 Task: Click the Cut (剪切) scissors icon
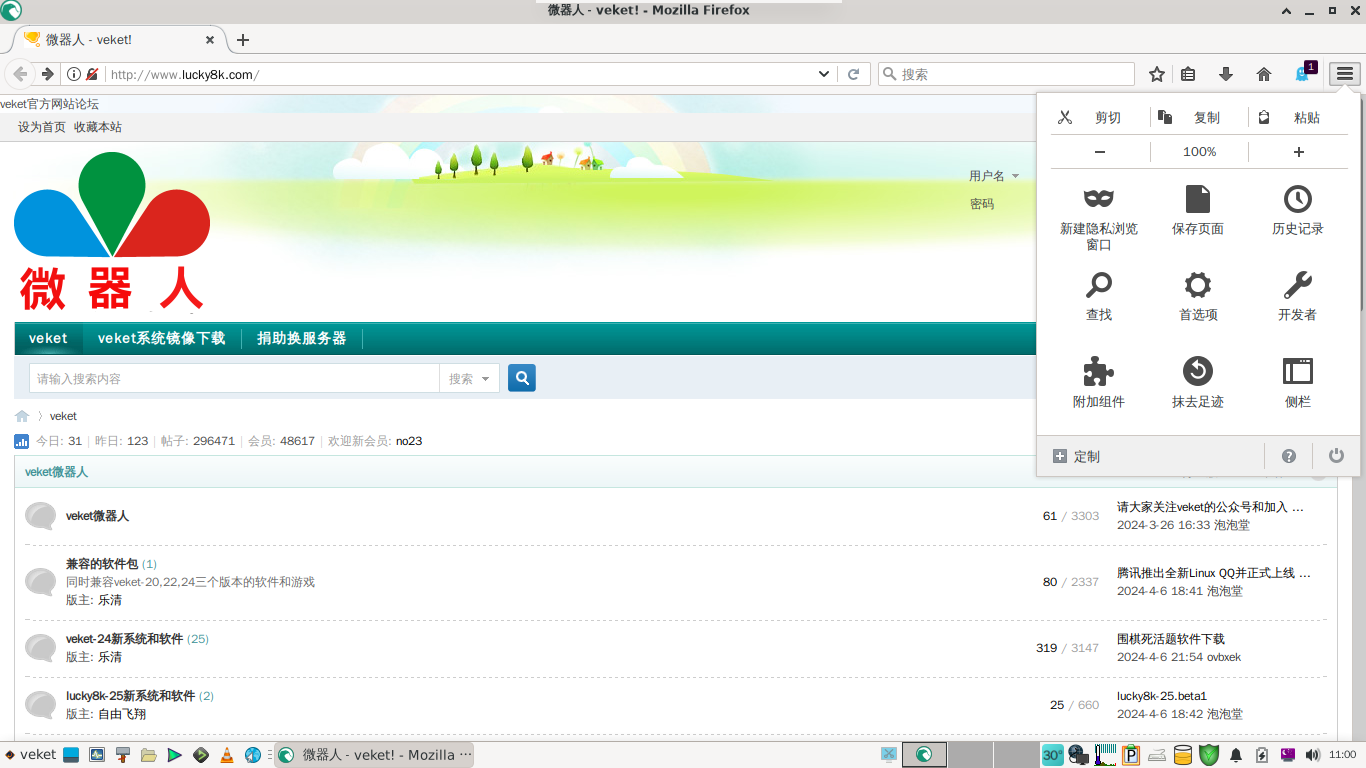pos(1065,117)
